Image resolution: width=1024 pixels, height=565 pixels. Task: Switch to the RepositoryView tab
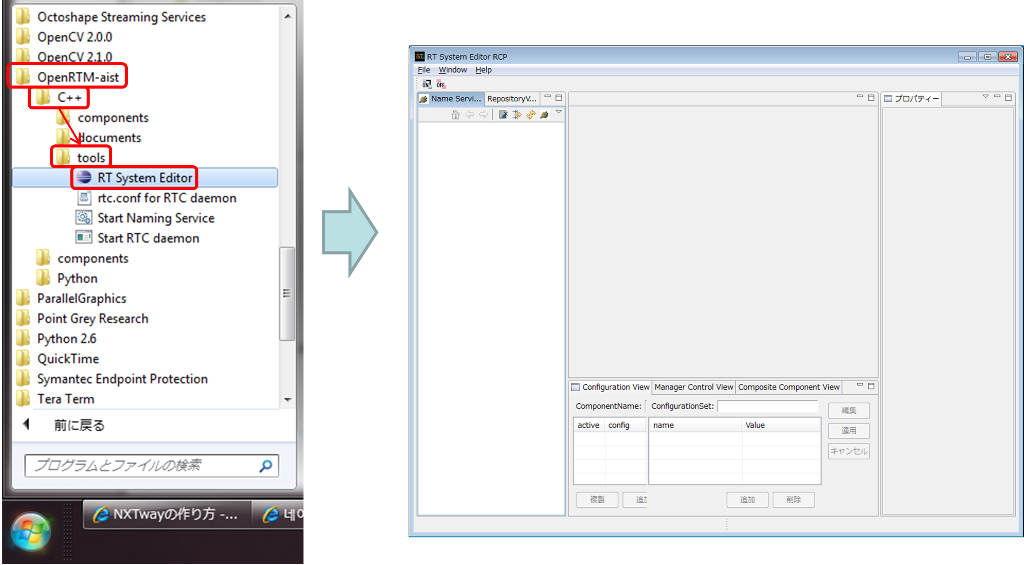click(511, 99)
